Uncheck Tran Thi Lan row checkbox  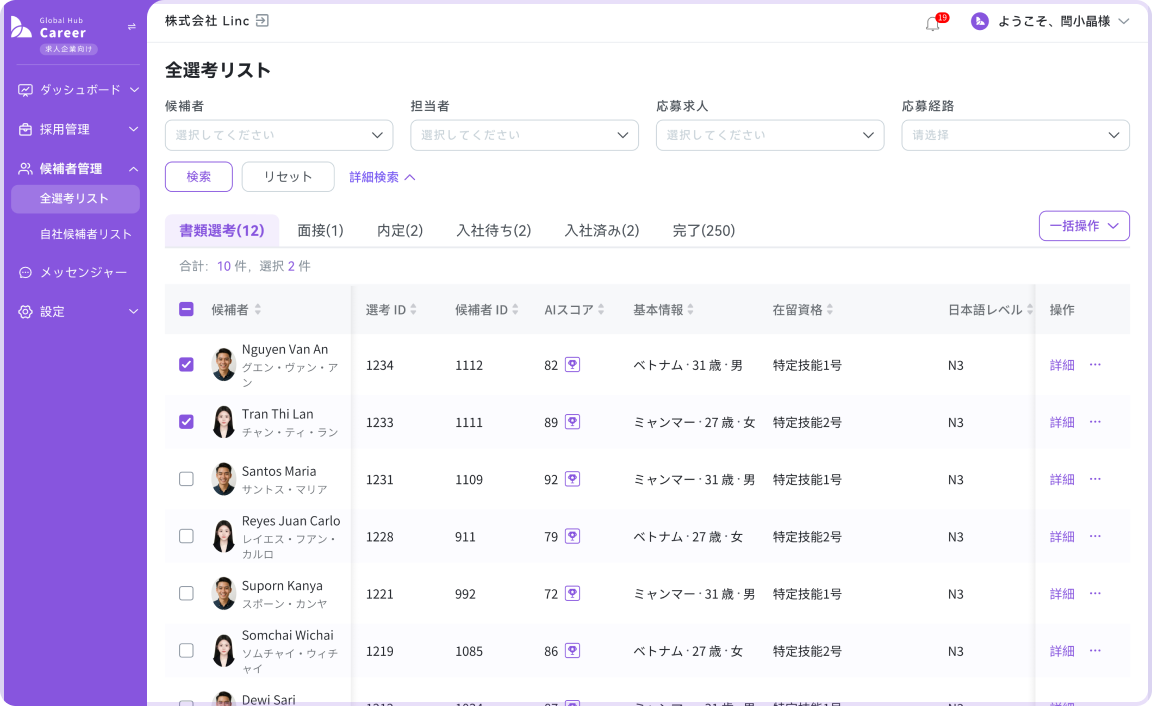pos(187,422)
